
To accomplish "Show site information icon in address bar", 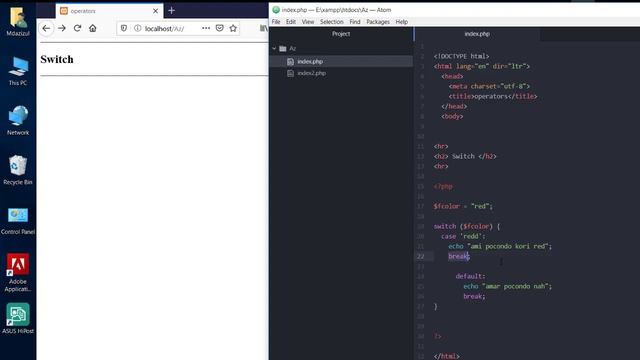I will [x=138, y=28].
